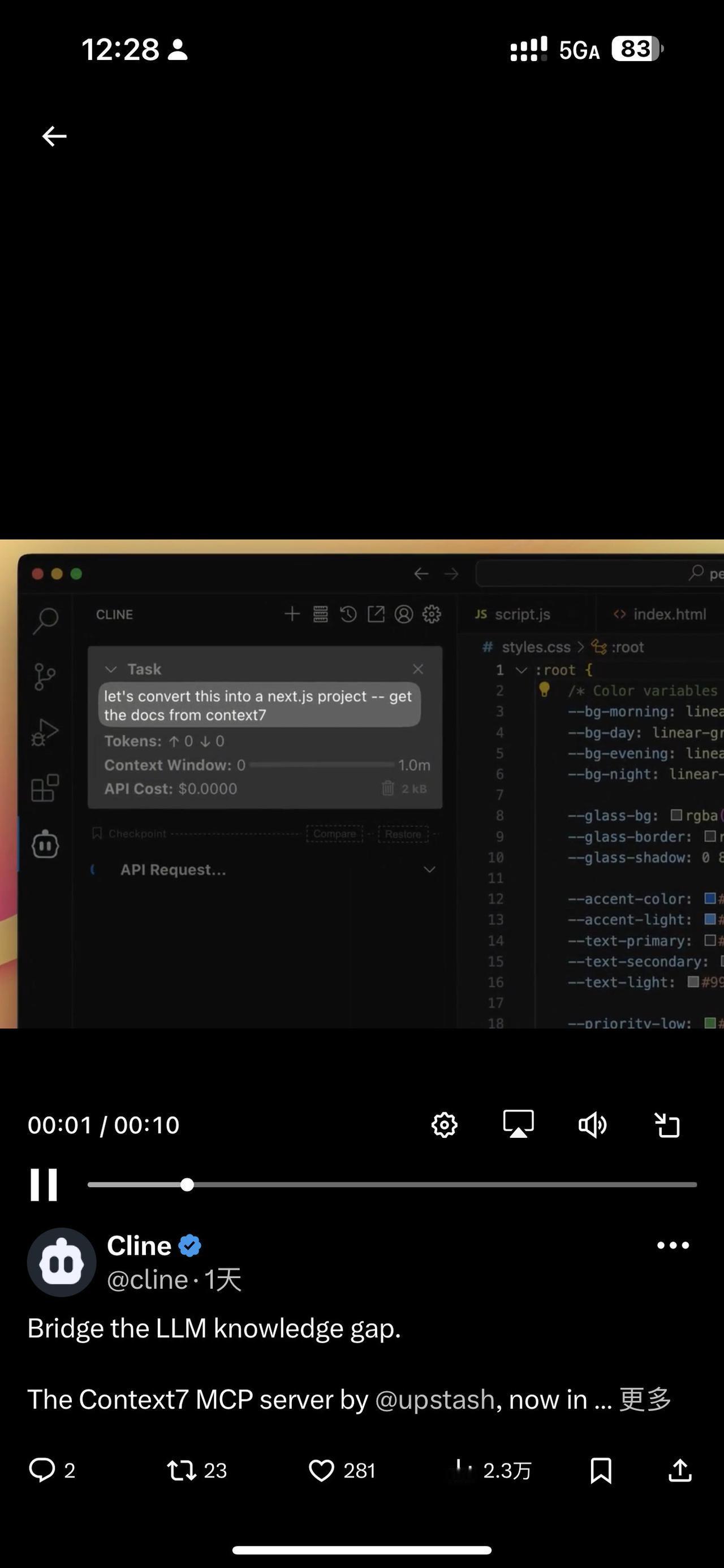Click the Search icon in VS Code activity bar
Screen dimensions: 724x1568
[x=45, y=620]
